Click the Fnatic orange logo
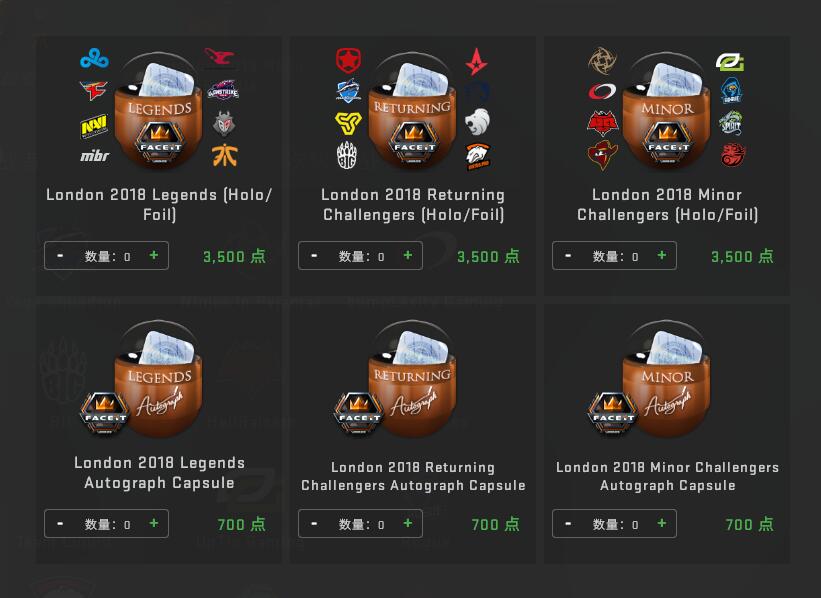 [225, 155]
